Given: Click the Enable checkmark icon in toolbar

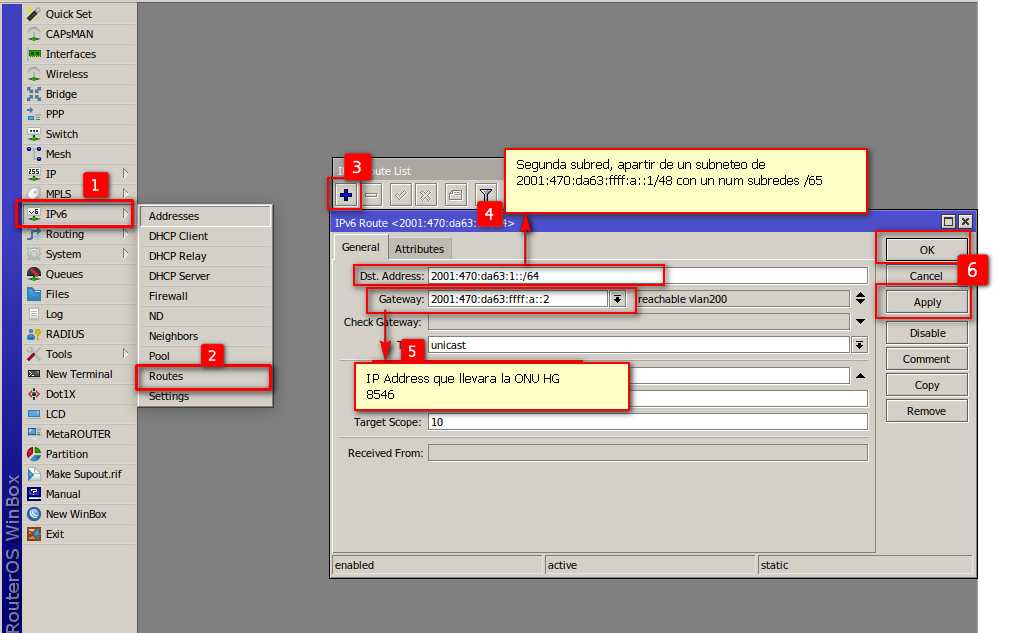Looking at the screenshot, I should (x=399, y=194).
